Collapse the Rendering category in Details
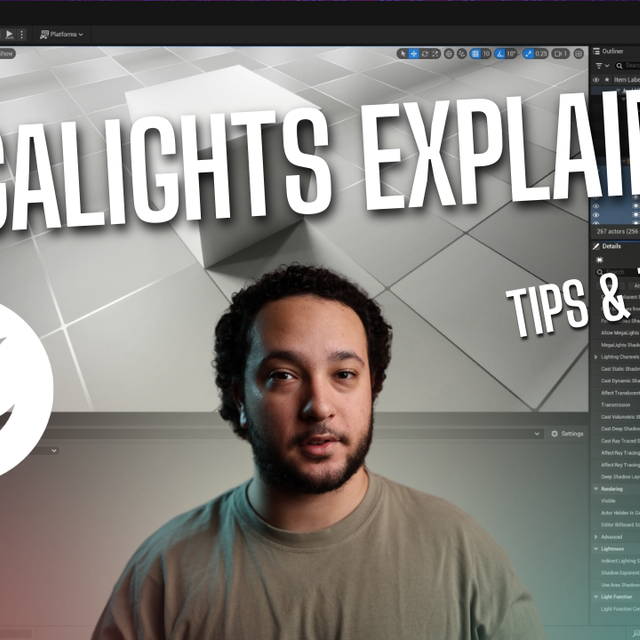The width and height of the screenshot is (640, 640). tap(597, 489)
